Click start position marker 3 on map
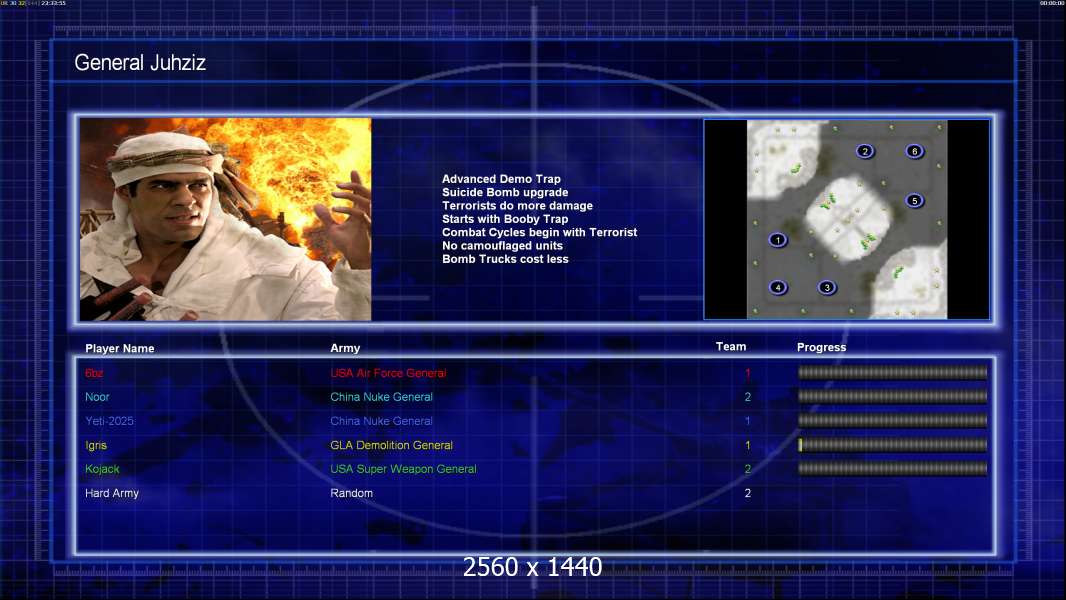1066x600 pixels. 827,287
